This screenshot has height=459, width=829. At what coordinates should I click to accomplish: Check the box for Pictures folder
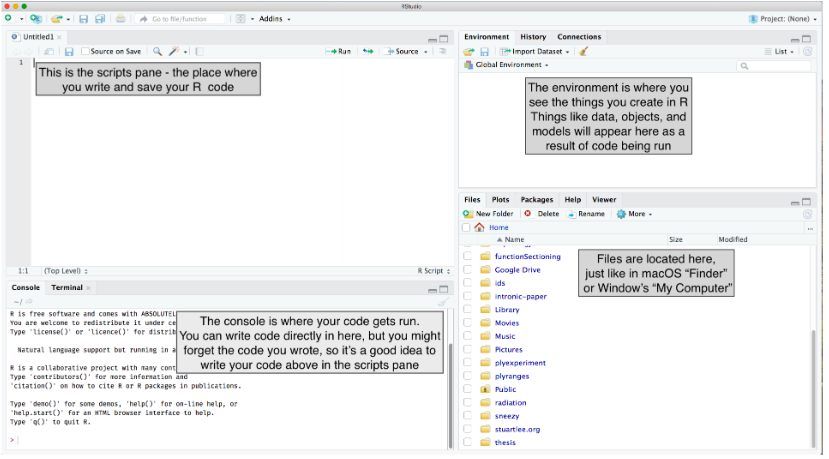tap(467, 349)
